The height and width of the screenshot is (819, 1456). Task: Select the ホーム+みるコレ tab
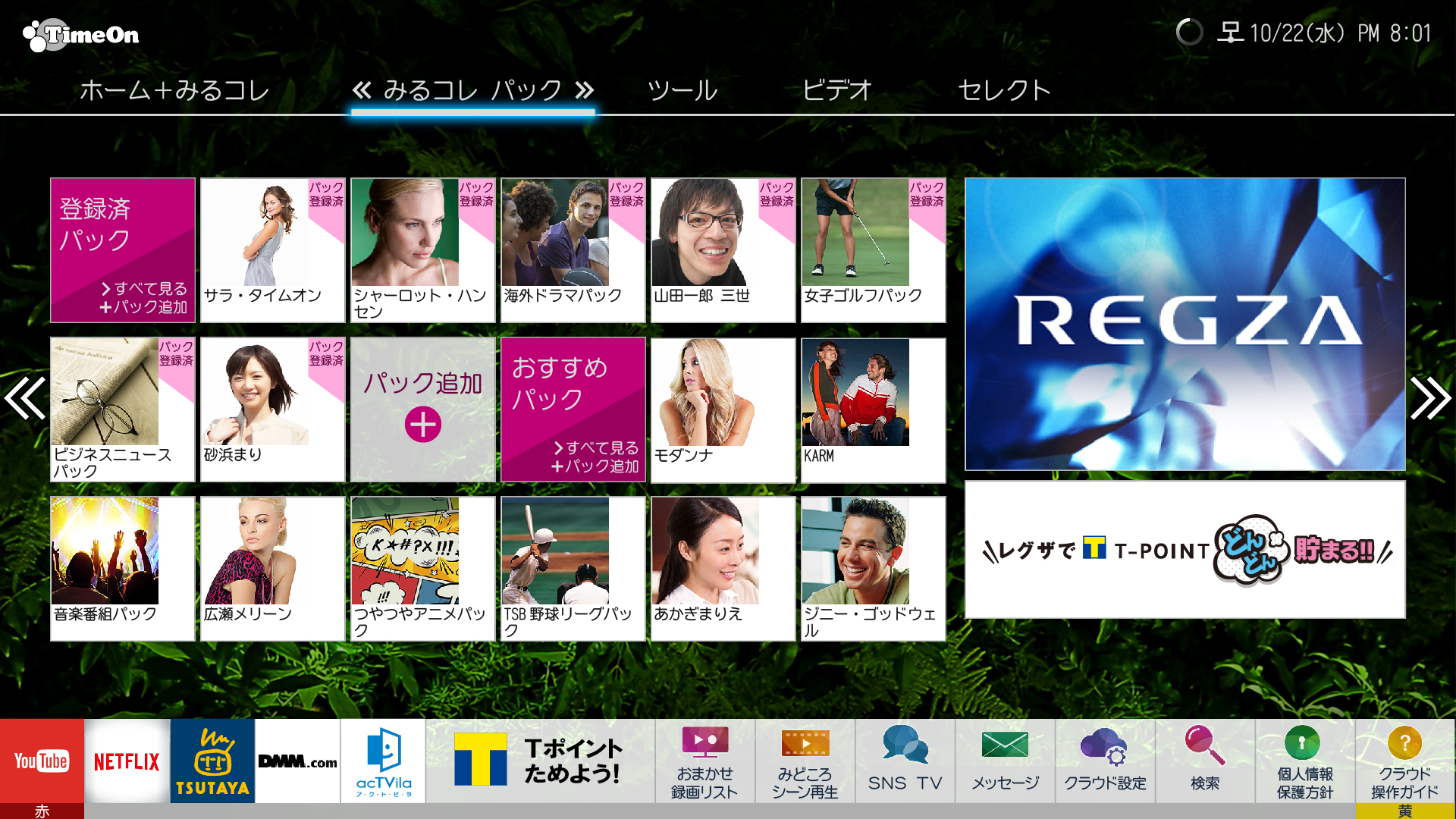coord(175,91)
